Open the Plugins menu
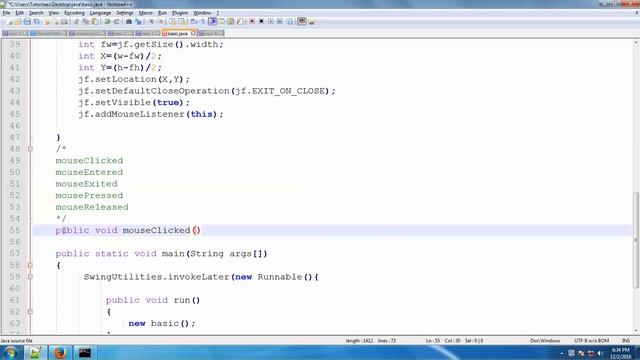 [x=180, y=13]
